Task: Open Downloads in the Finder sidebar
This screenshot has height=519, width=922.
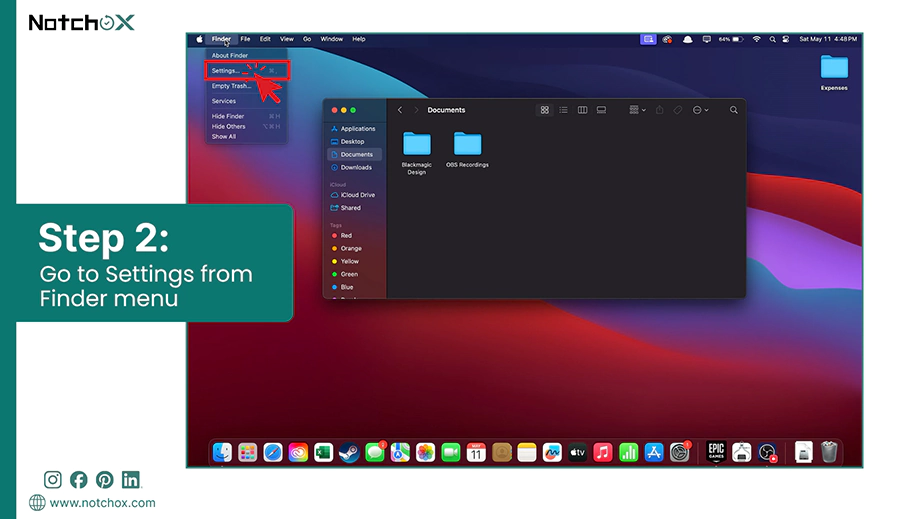Action: pos(353,168)
